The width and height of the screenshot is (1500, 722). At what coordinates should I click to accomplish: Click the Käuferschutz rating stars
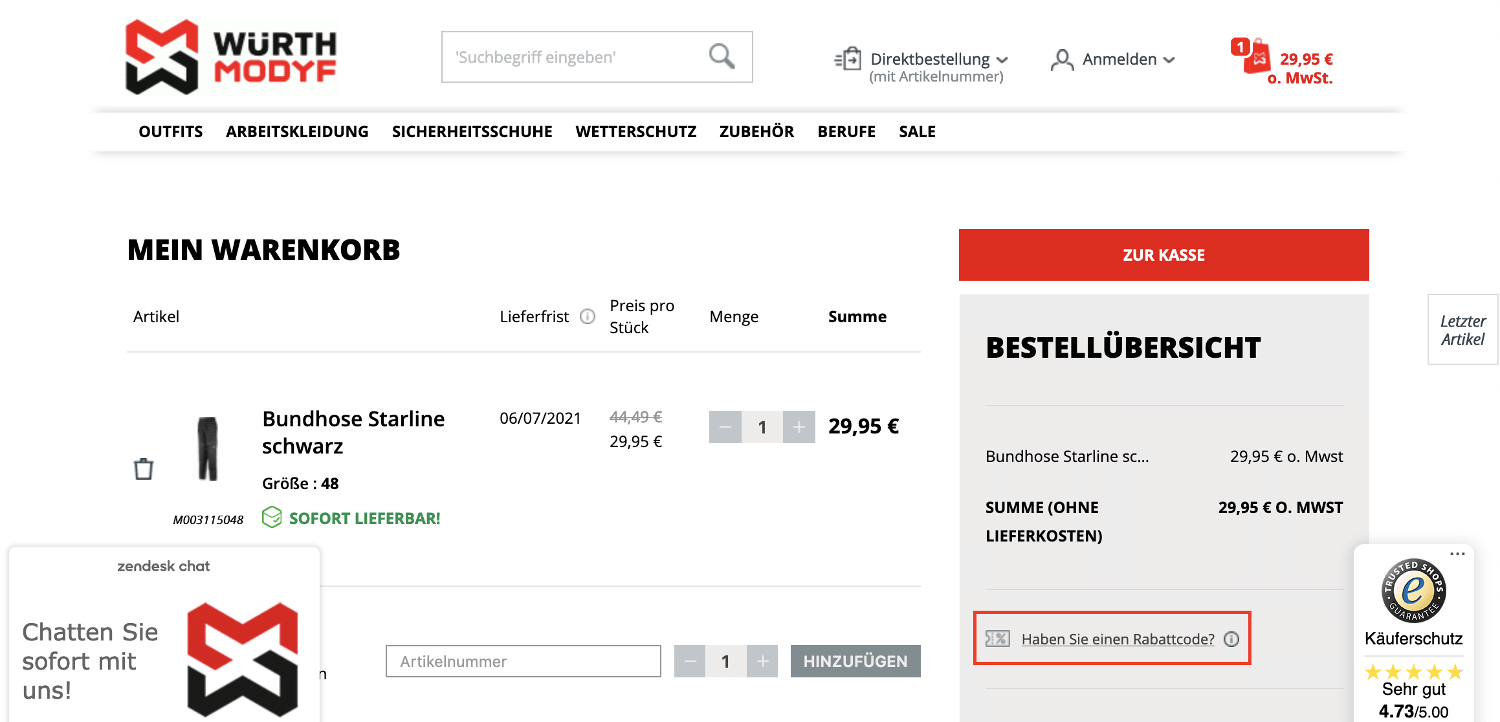[1413, 671]
